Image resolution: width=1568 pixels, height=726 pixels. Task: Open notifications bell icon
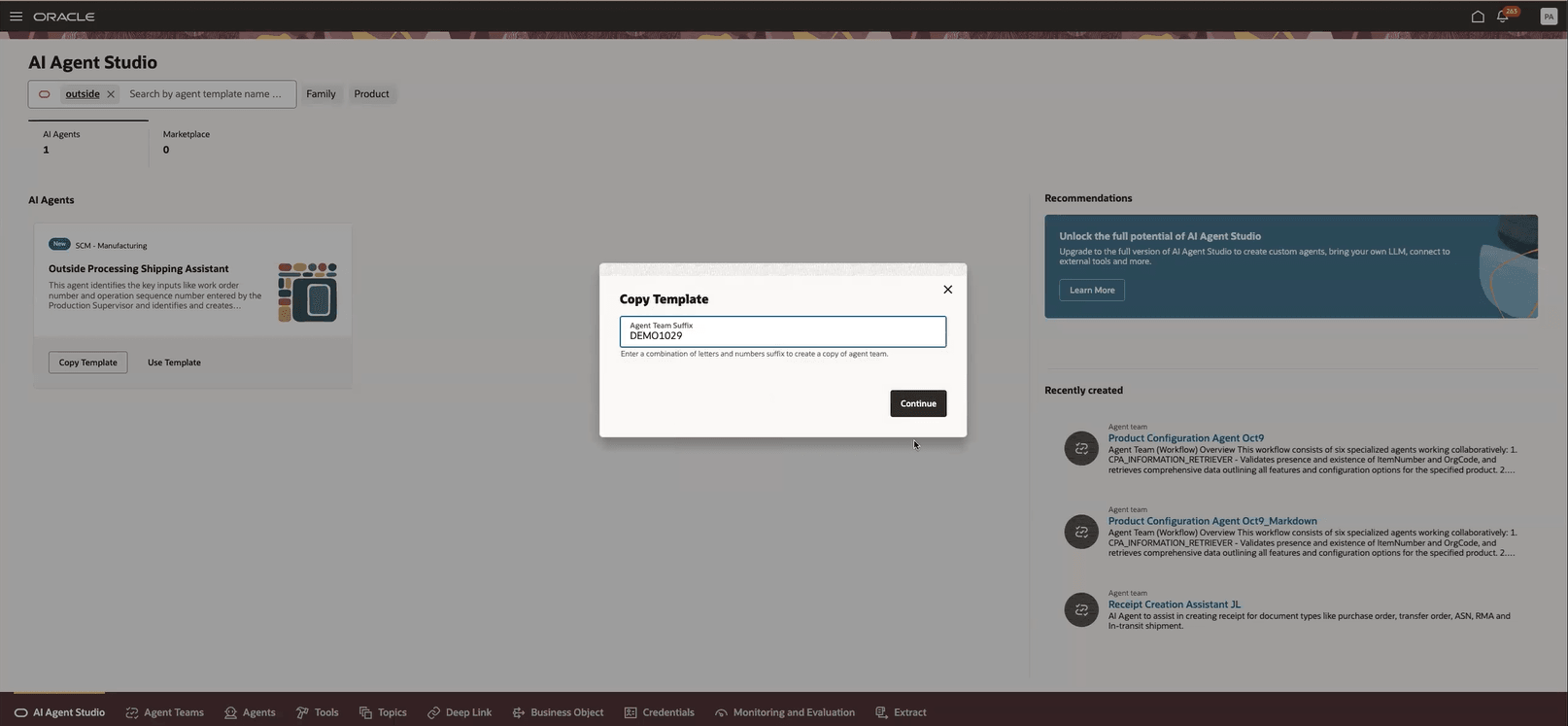point(1503,17)
